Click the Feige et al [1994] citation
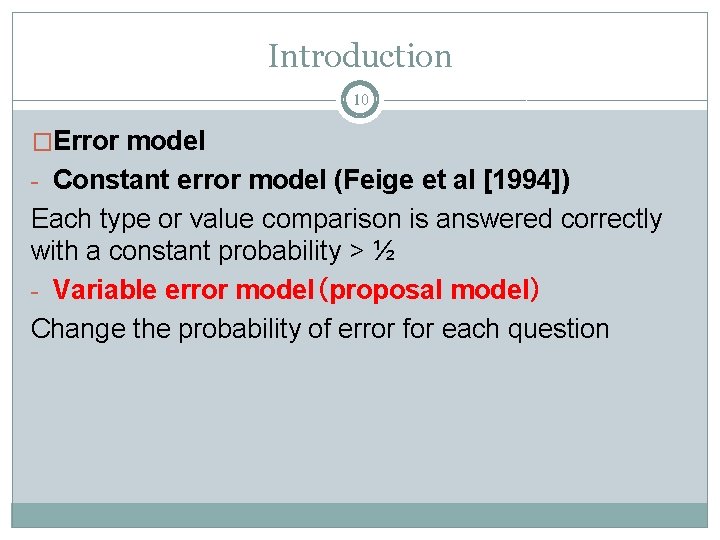 tap(452, 180)
